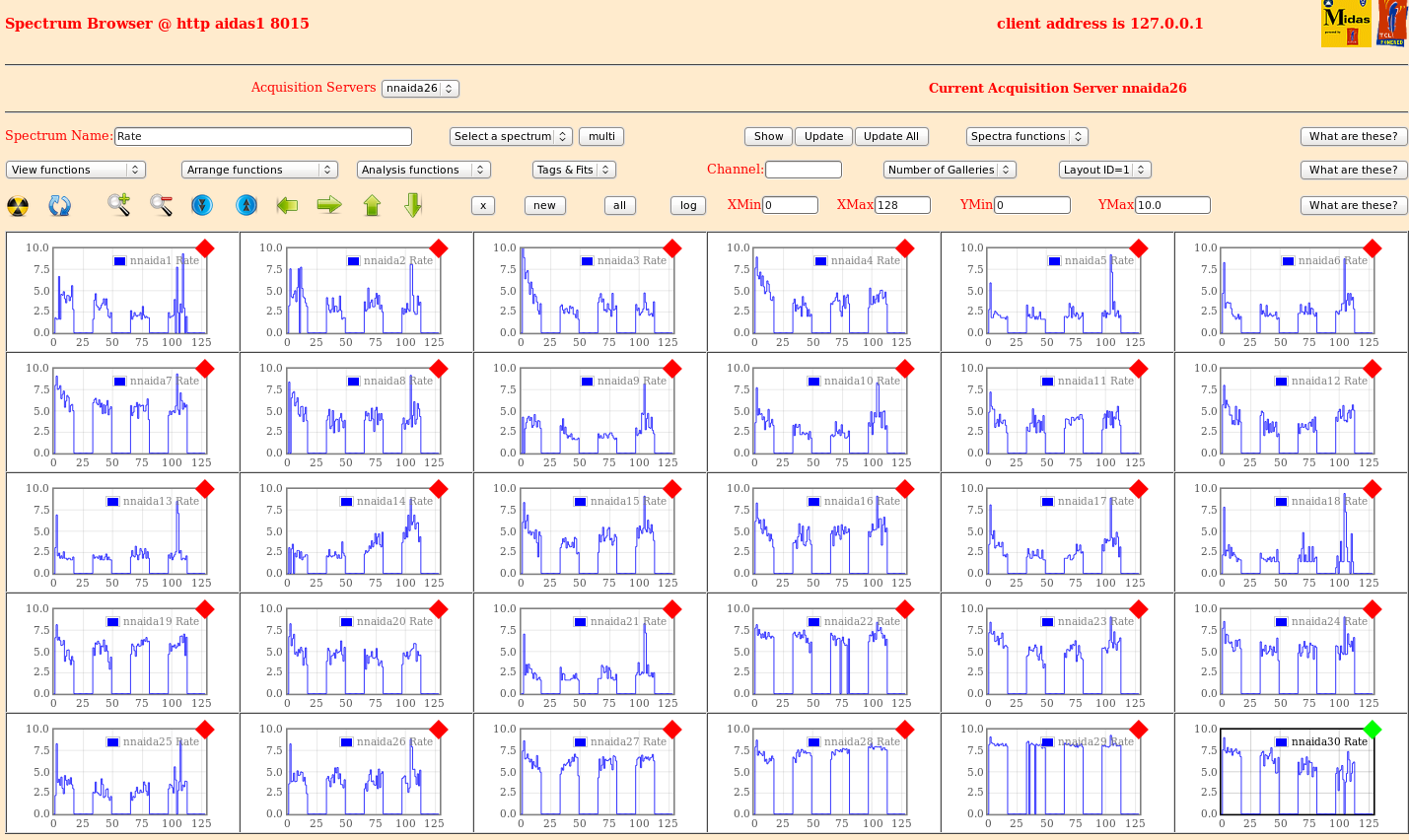Expand the Analysis functions dropdown
Screen dimensions: 1409x840
click(x=424, y=170)
